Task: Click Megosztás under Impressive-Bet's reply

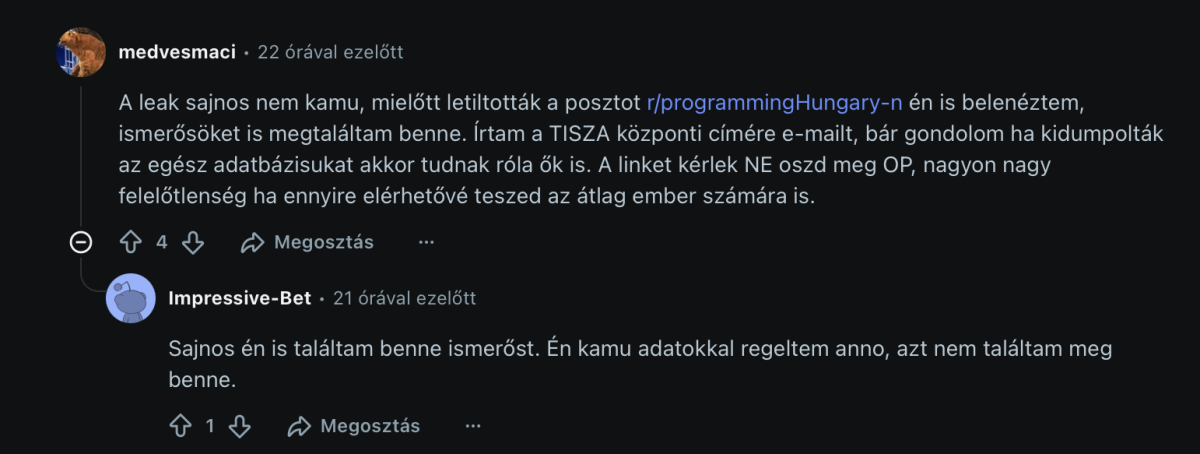Action: point(354,426)
